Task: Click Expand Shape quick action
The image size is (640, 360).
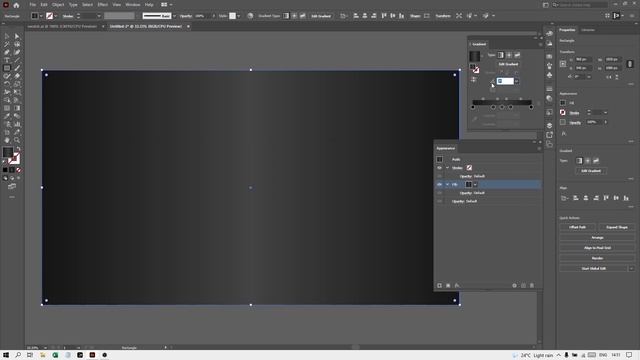Action: (617, 227)
